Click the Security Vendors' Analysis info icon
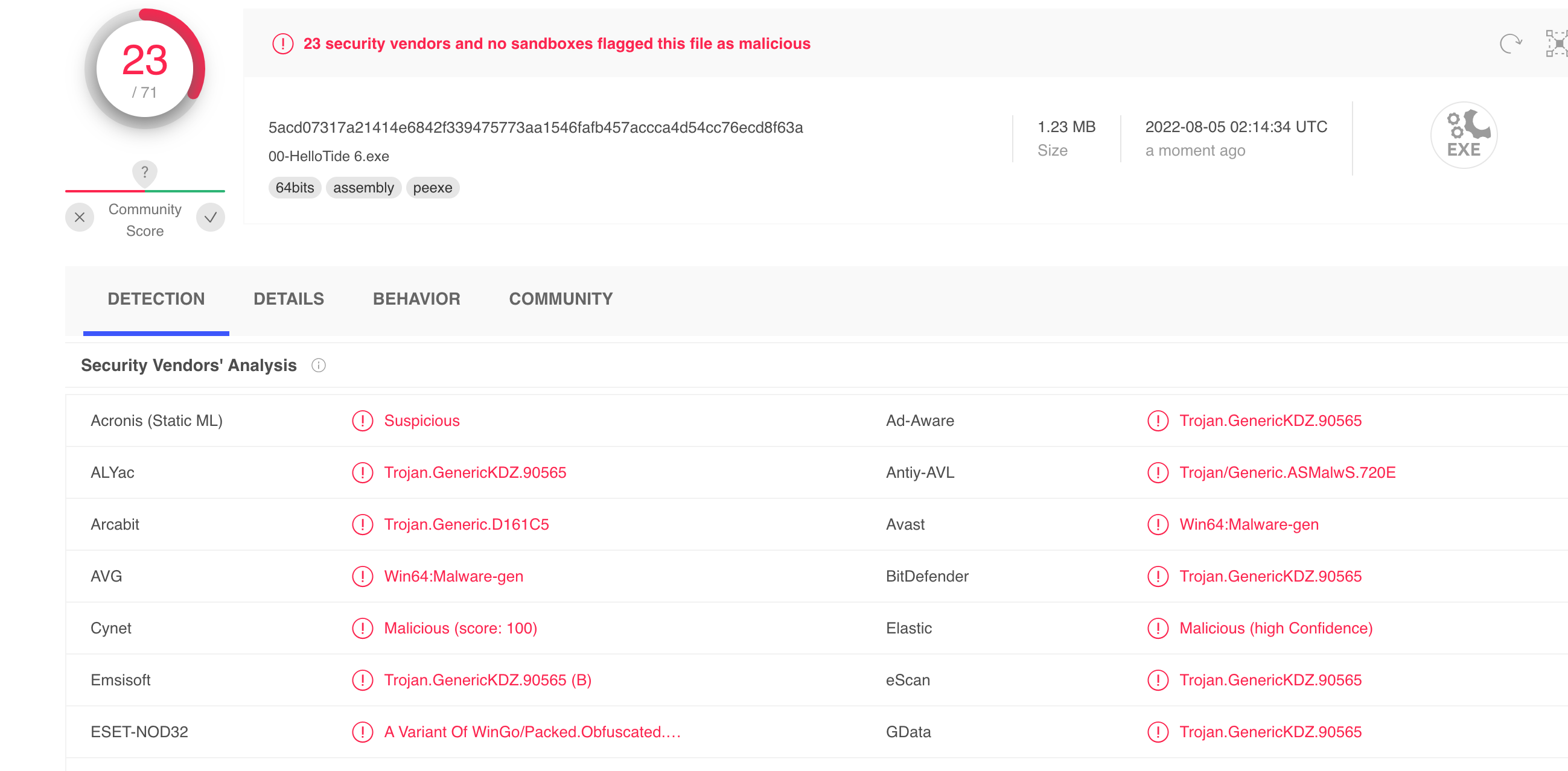 318,365
